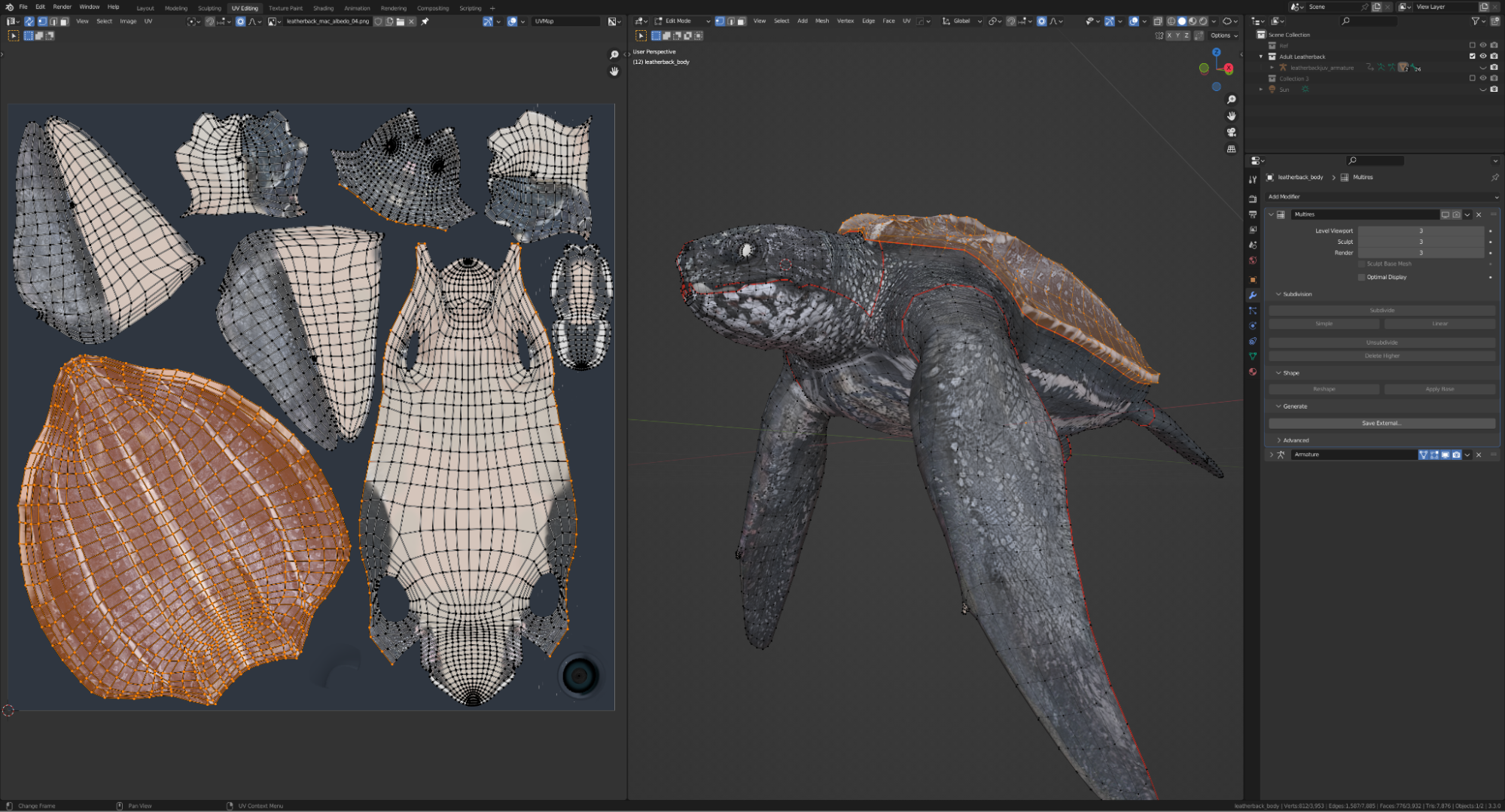Enable the Optimal Display checkbox
Viewport: 1505px width, 812px height.
pyautogui.click(x=1361, y=277)
